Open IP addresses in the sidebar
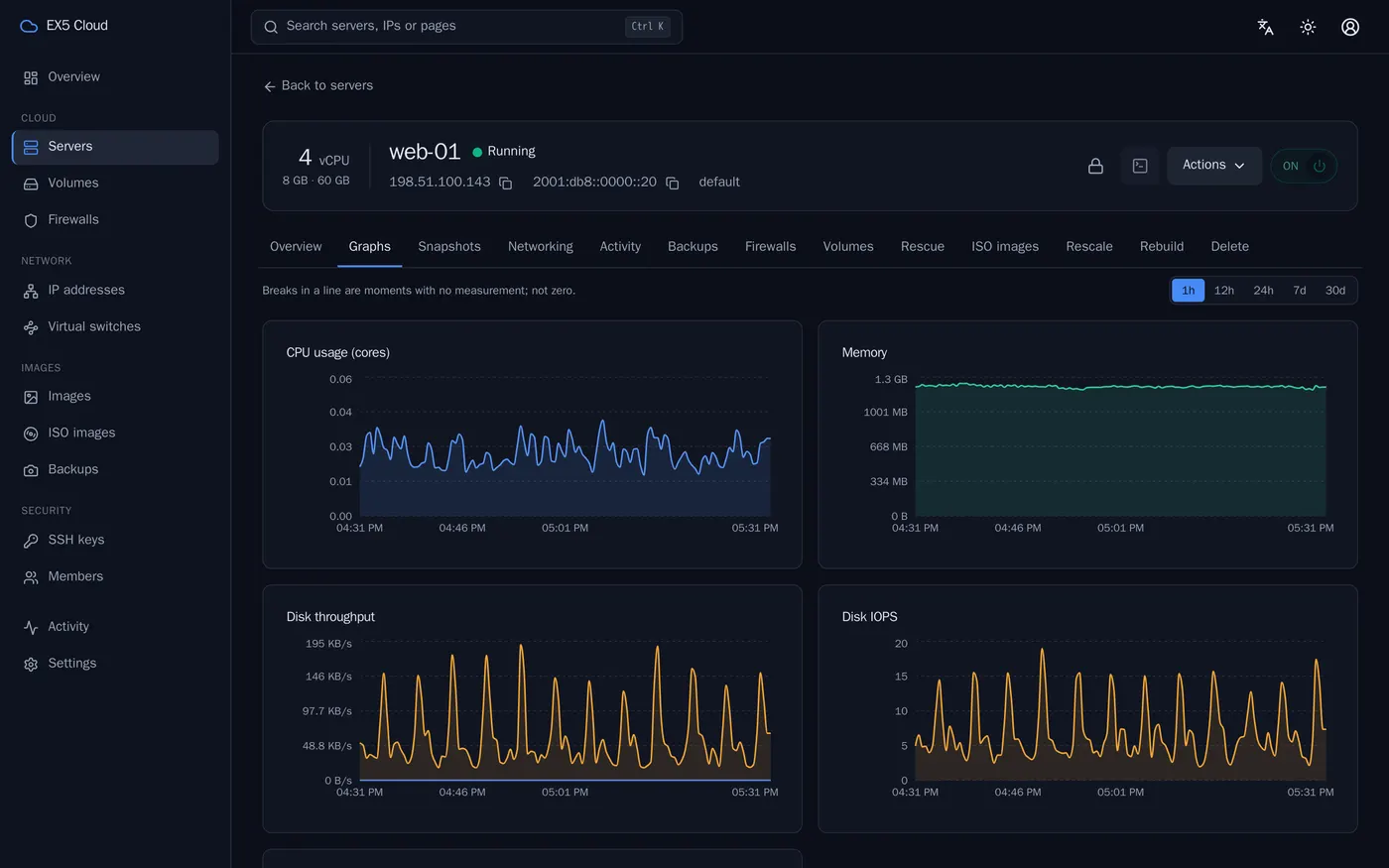This screenshot has height=868, width=1389. [x=115, y=291]
